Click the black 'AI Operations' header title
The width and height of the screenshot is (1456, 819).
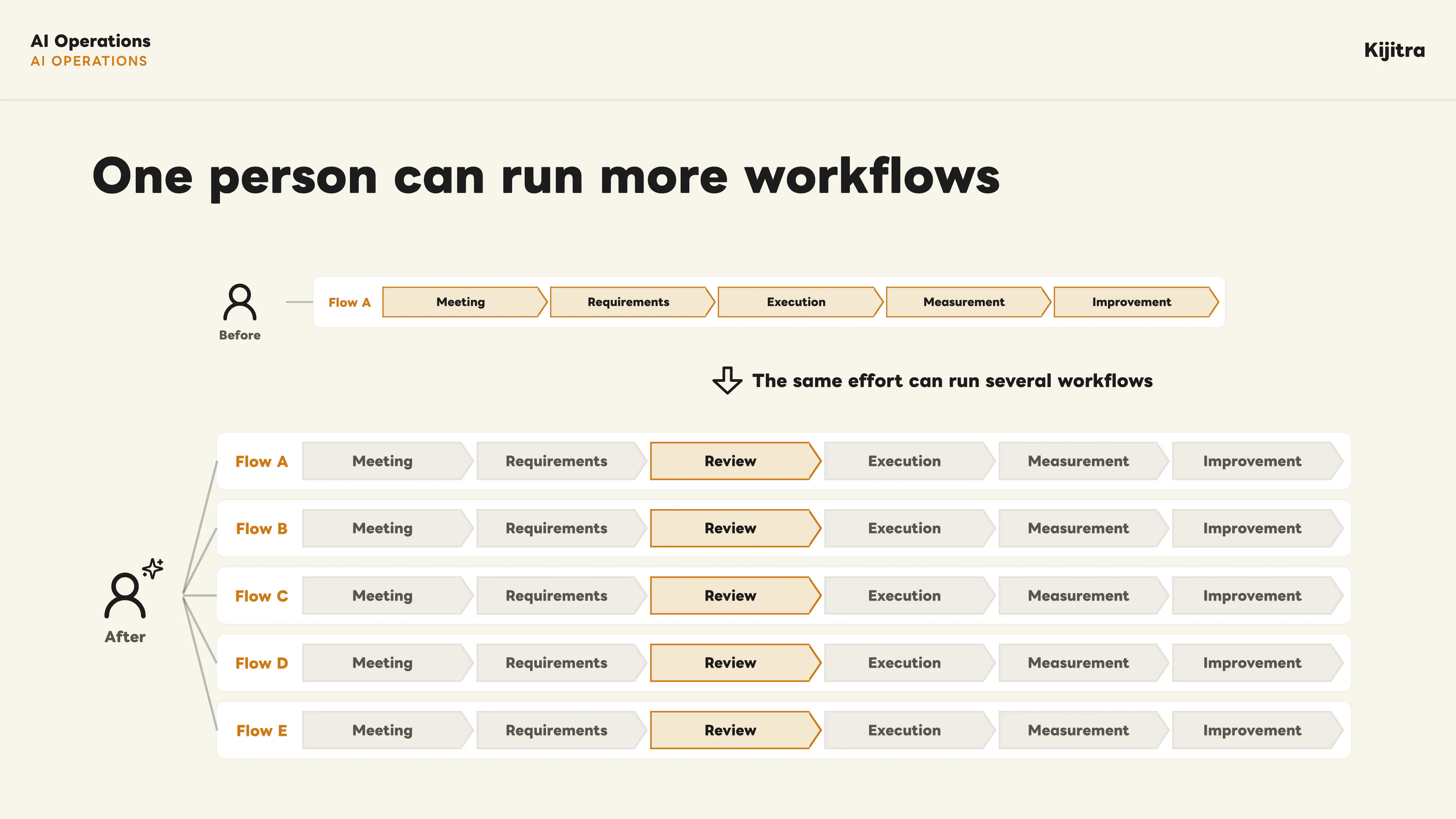tap(91, 41)
